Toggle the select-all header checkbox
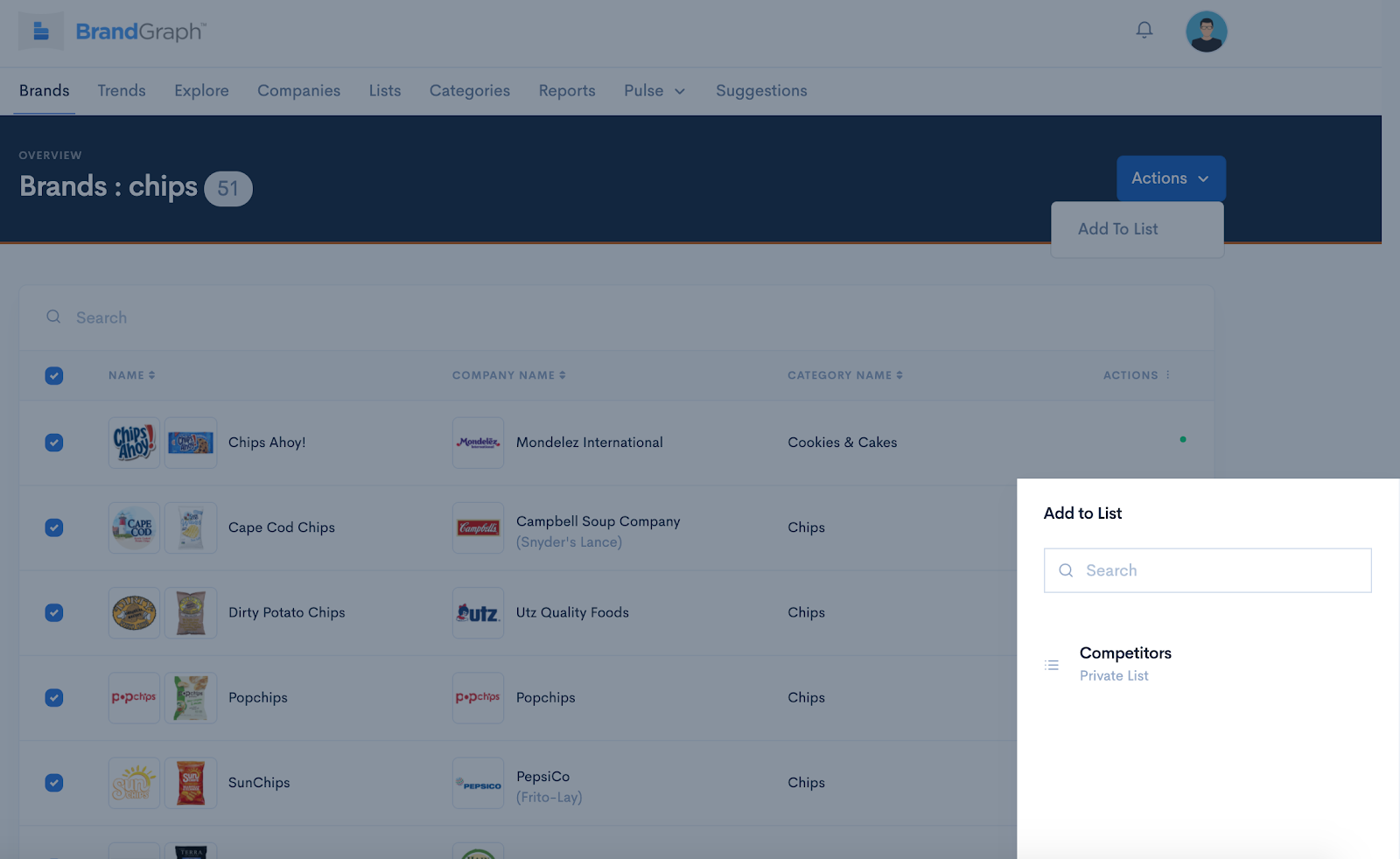 (x=54, y=375)
